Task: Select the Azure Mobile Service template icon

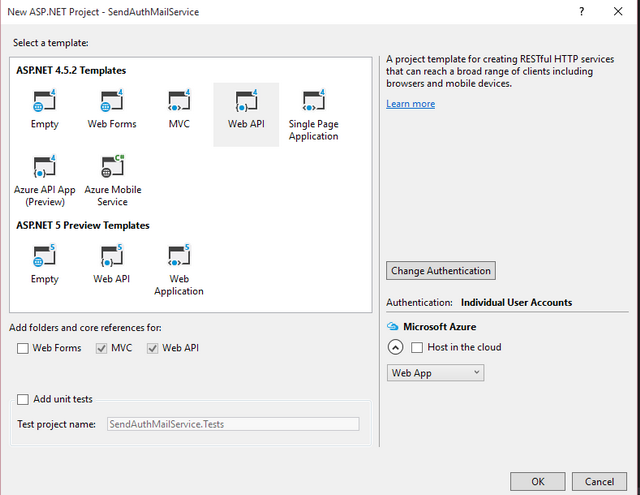Action: [112, 166]
